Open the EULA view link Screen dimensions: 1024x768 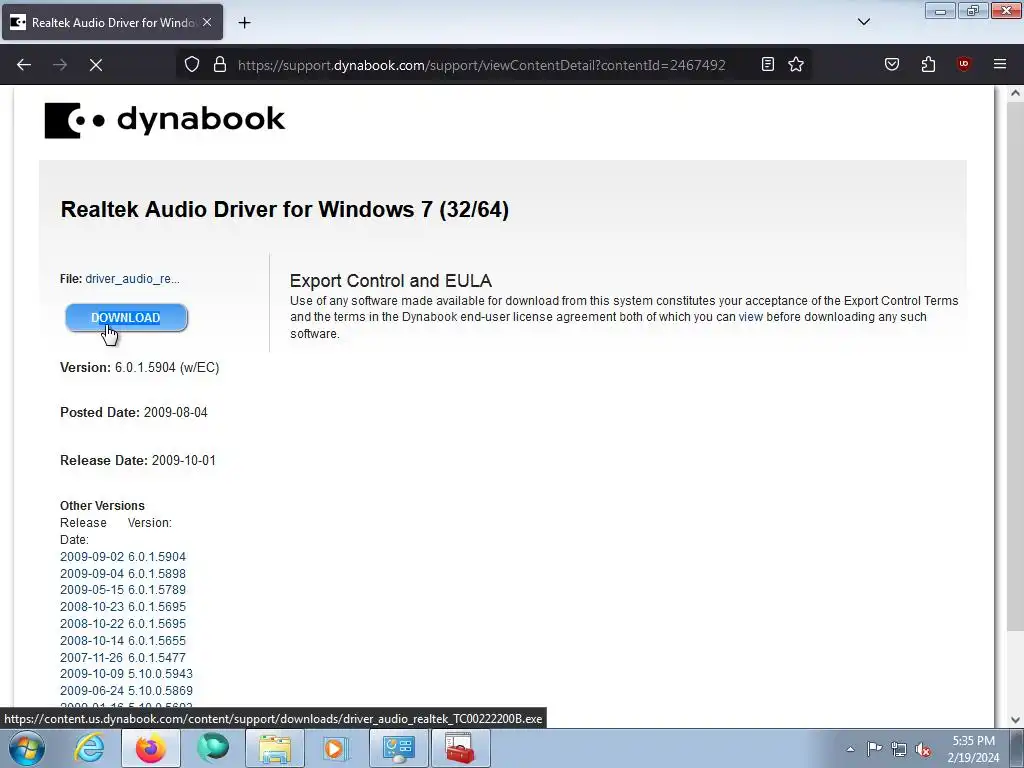(750, 317)
